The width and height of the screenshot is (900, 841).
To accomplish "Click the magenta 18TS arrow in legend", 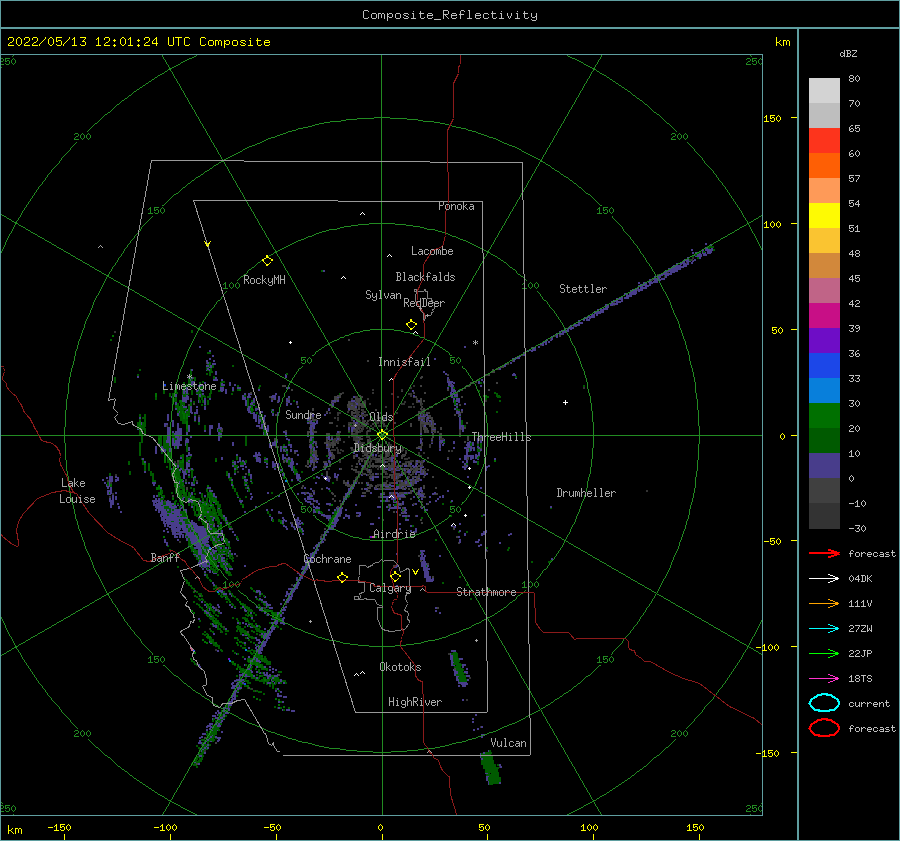I will [x=824, y=678].
